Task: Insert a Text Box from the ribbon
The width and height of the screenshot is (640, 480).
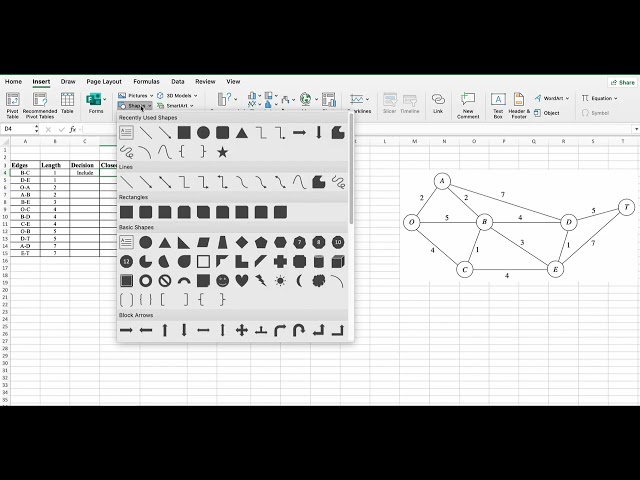Action: [x=498, y=105]
